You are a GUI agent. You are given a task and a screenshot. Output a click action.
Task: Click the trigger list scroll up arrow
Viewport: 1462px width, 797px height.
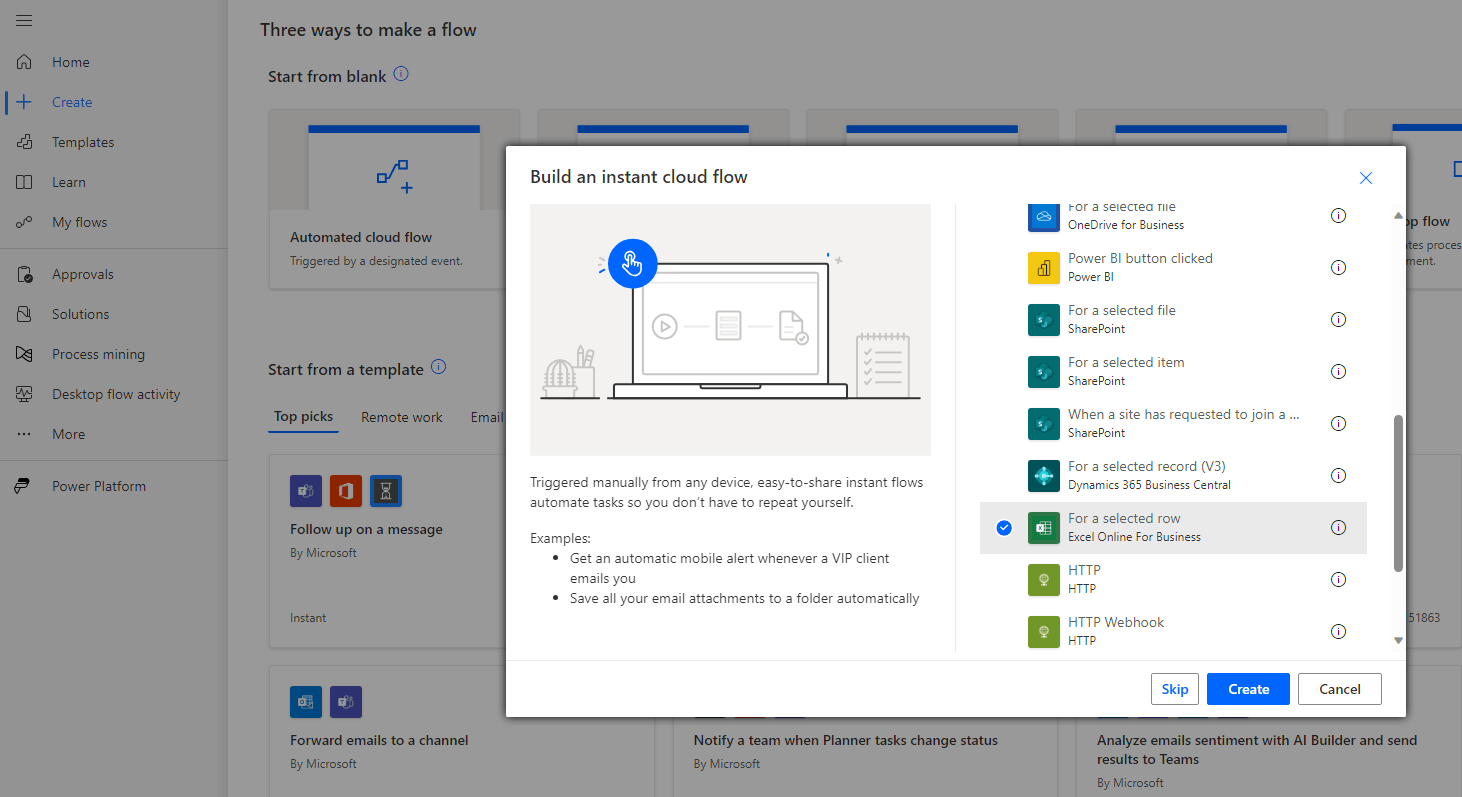pyautogui.click(x=1398, y=216)
